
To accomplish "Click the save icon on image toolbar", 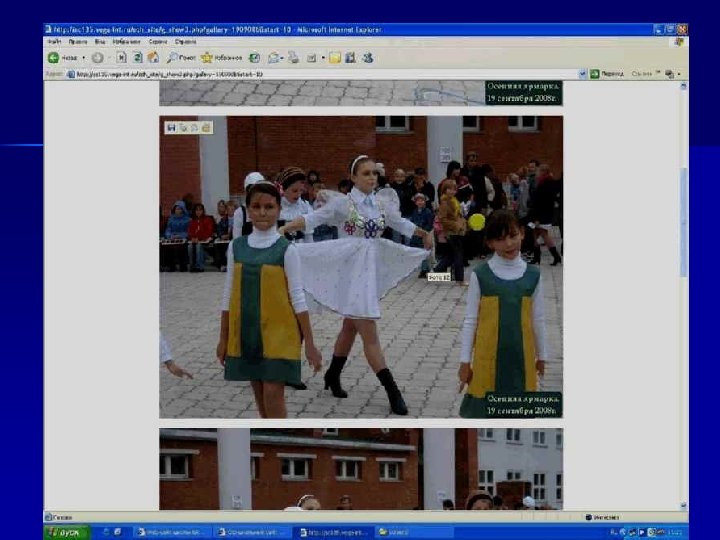I will click(172, 128).
